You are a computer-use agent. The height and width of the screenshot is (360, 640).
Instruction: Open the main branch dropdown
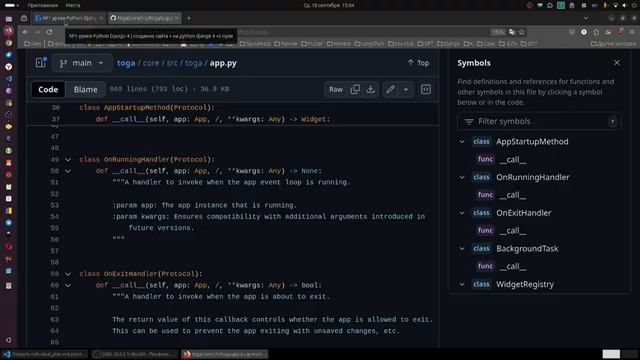click(82, 63)
